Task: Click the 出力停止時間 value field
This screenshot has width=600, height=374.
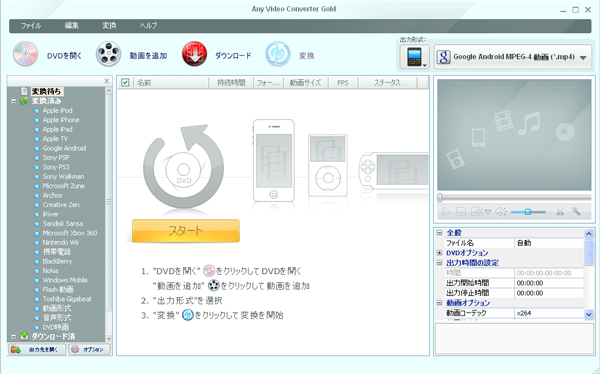Action: tap(549, 293)
